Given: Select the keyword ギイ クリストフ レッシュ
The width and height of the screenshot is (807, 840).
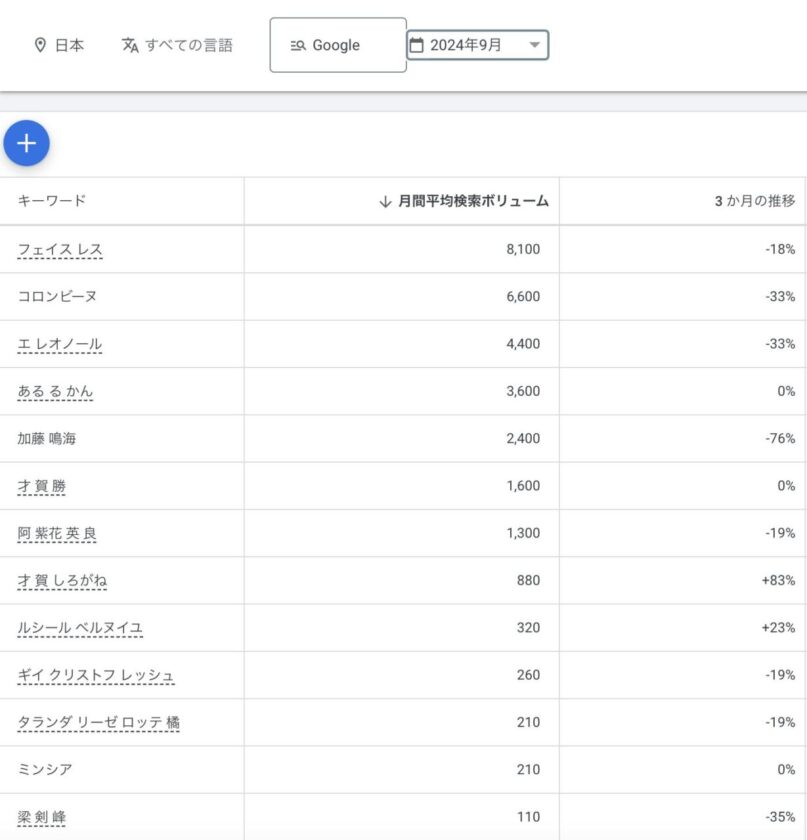Looking at the screenshot, I should [x=96, y=675].
